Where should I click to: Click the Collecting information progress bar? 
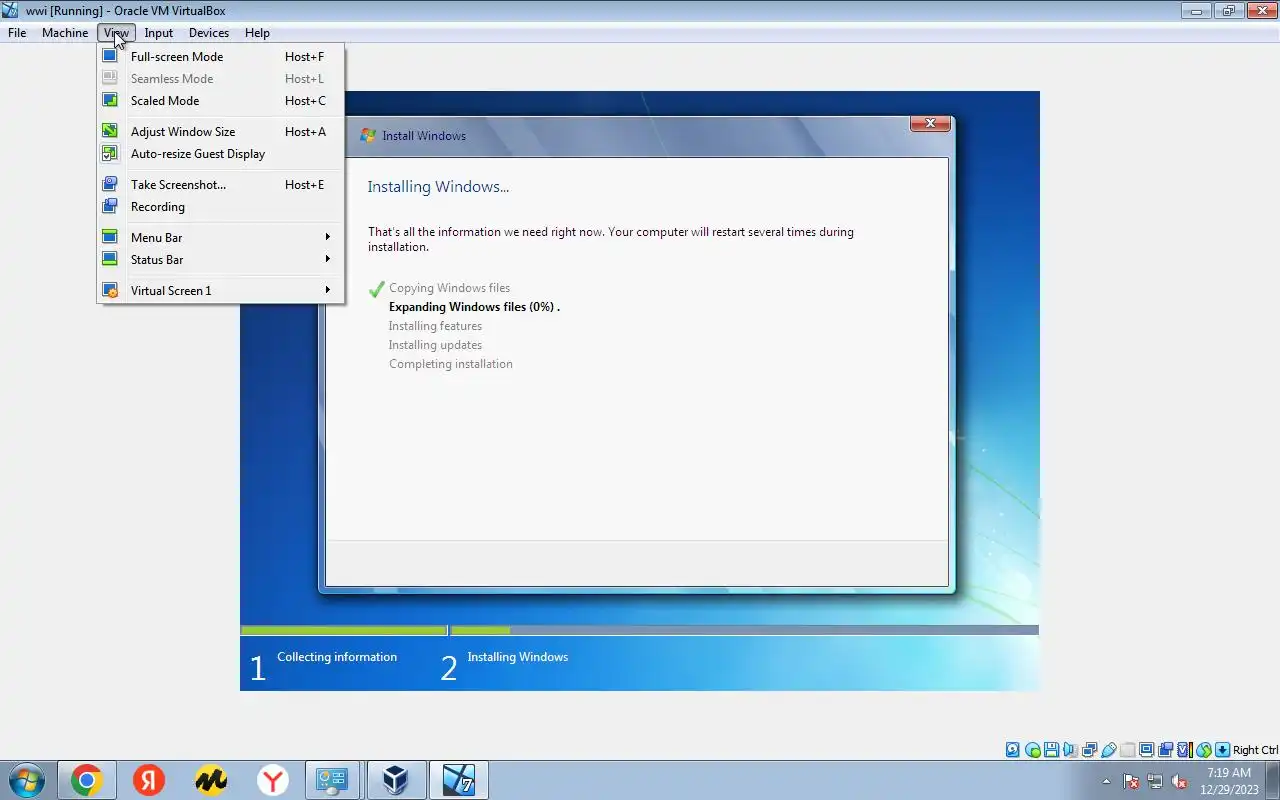343,630
